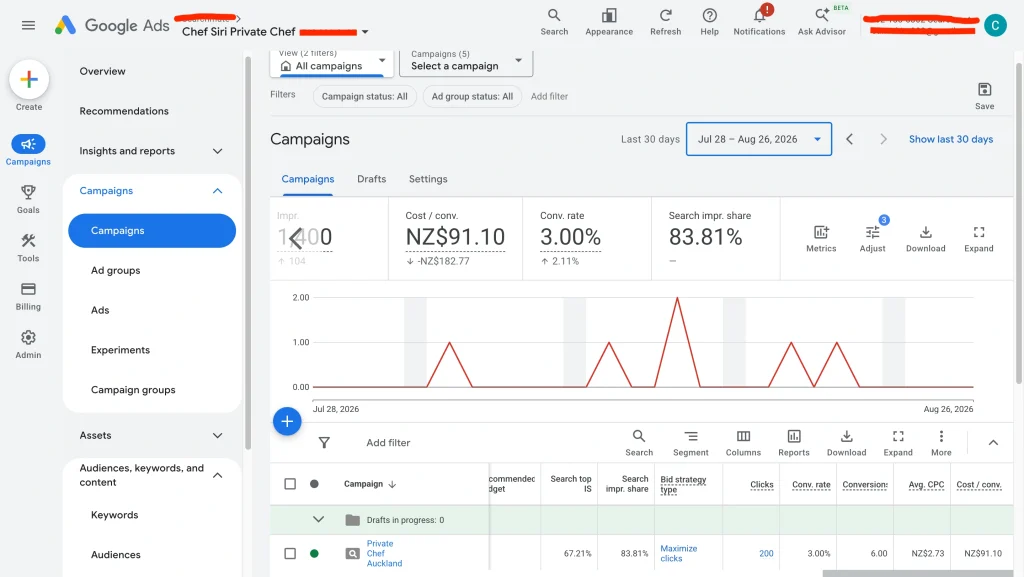
Task: Open Ask Advisor beta
Action: click(x=822, y=22)
